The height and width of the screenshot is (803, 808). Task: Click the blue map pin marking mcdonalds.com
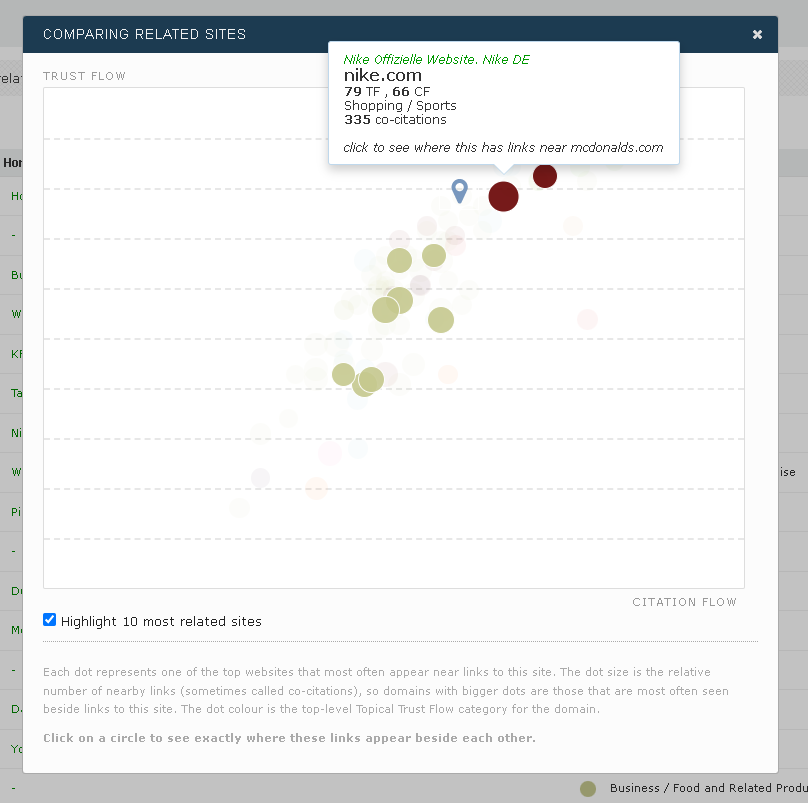(460, 191)
